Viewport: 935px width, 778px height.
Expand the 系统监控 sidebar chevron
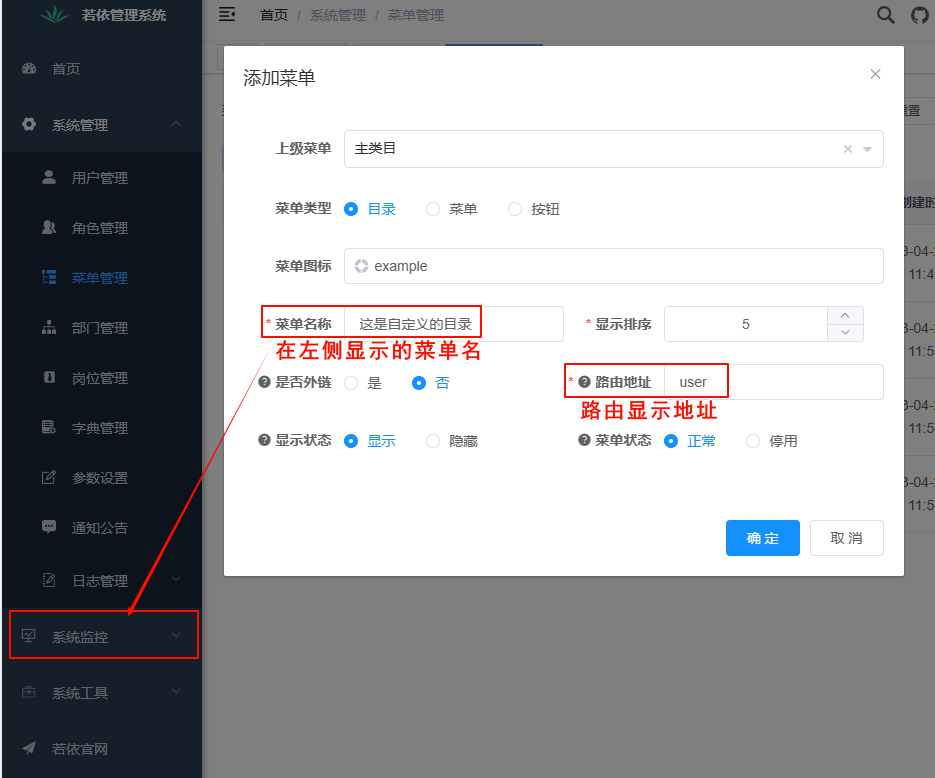point(176,635)
